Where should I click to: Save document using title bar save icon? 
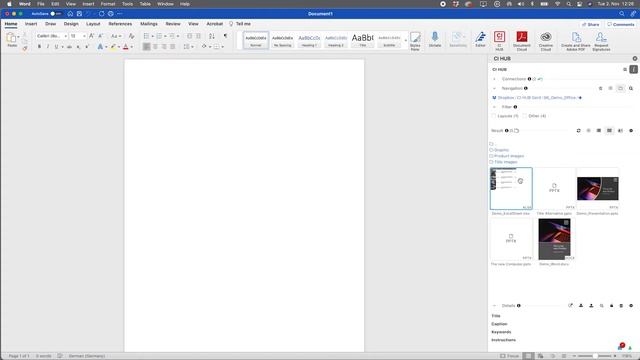(x=79, y=13)
